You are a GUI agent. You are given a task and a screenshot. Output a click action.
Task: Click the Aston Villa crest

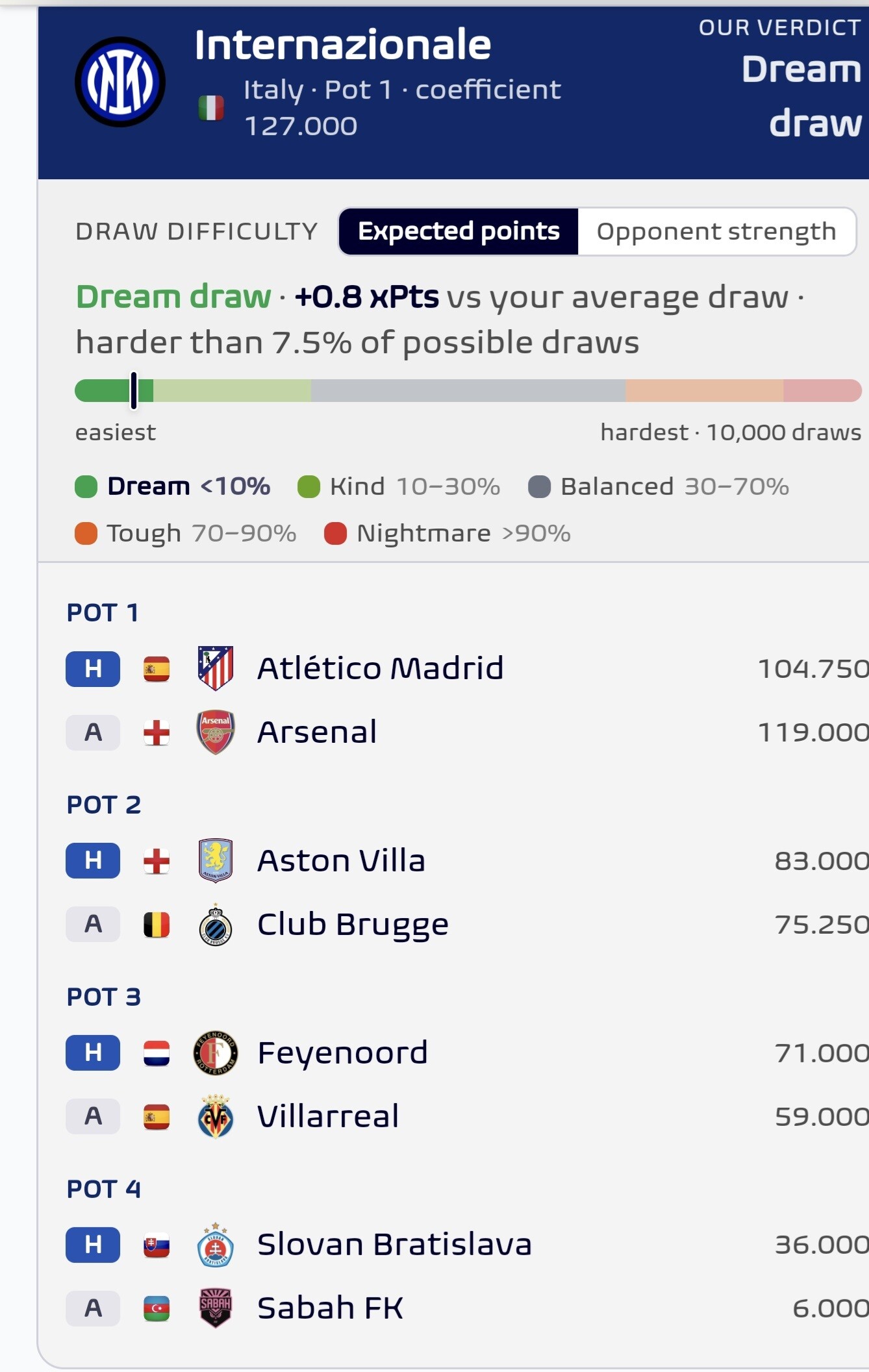[x=216, y=860]
